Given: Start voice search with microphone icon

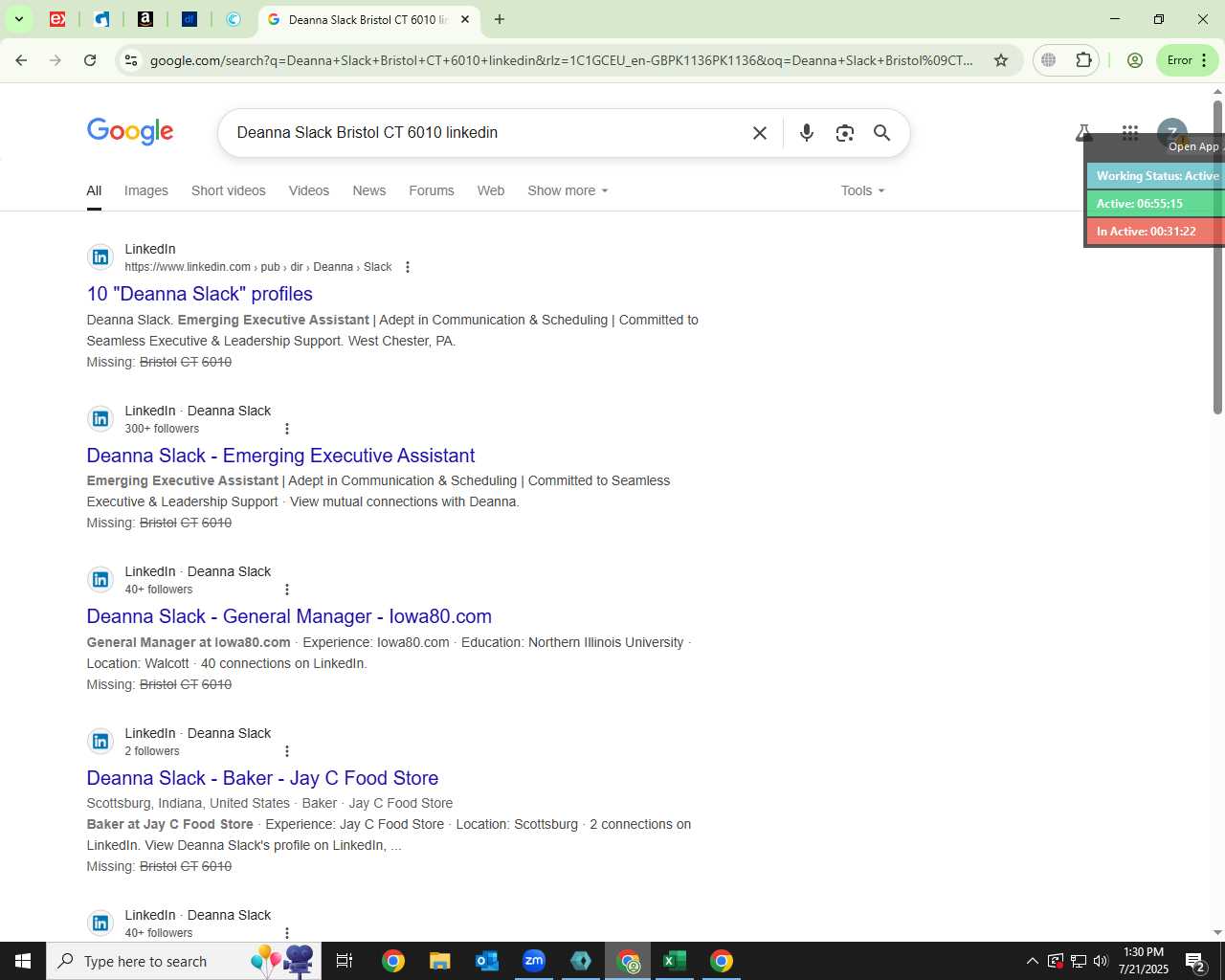Looking at the screenshot, I should click(x=807, y=133).
